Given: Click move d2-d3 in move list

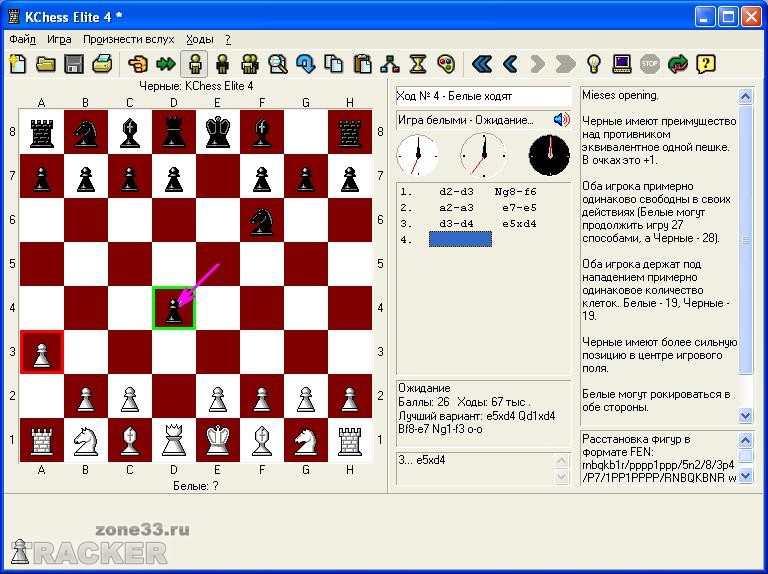Looking at the screenshot, I should click(456, 191).
